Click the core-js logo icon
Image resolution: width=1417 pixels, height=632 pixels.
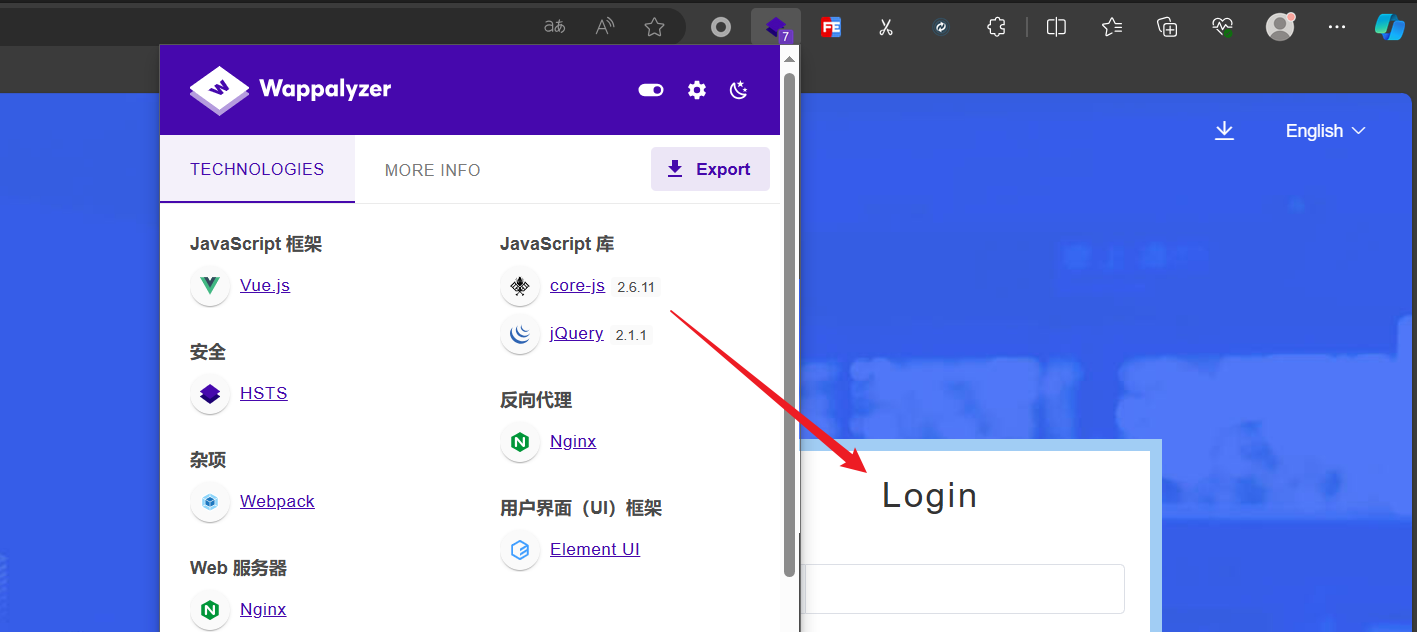pos(520,286)
